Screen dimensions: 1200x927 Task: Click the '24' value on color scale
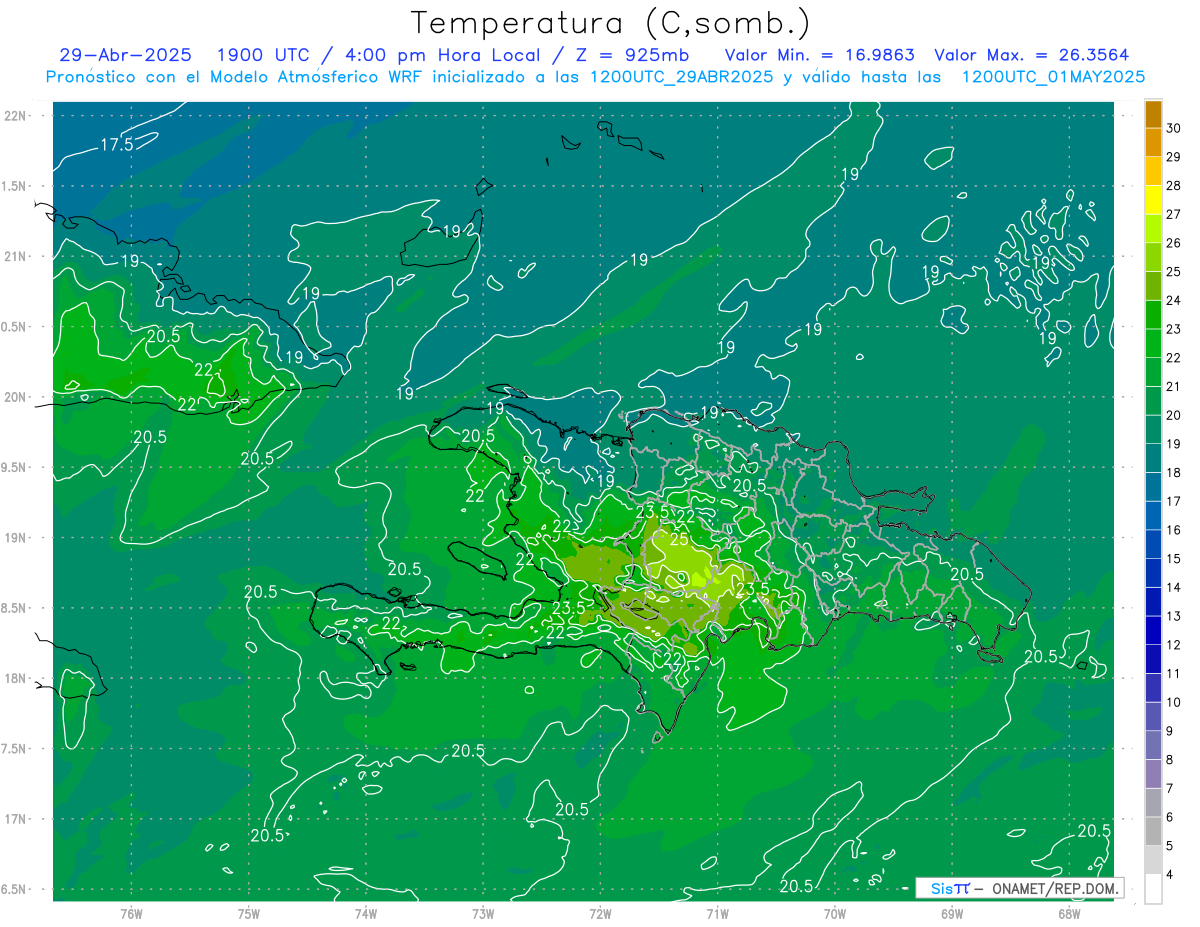[1174, 300]
